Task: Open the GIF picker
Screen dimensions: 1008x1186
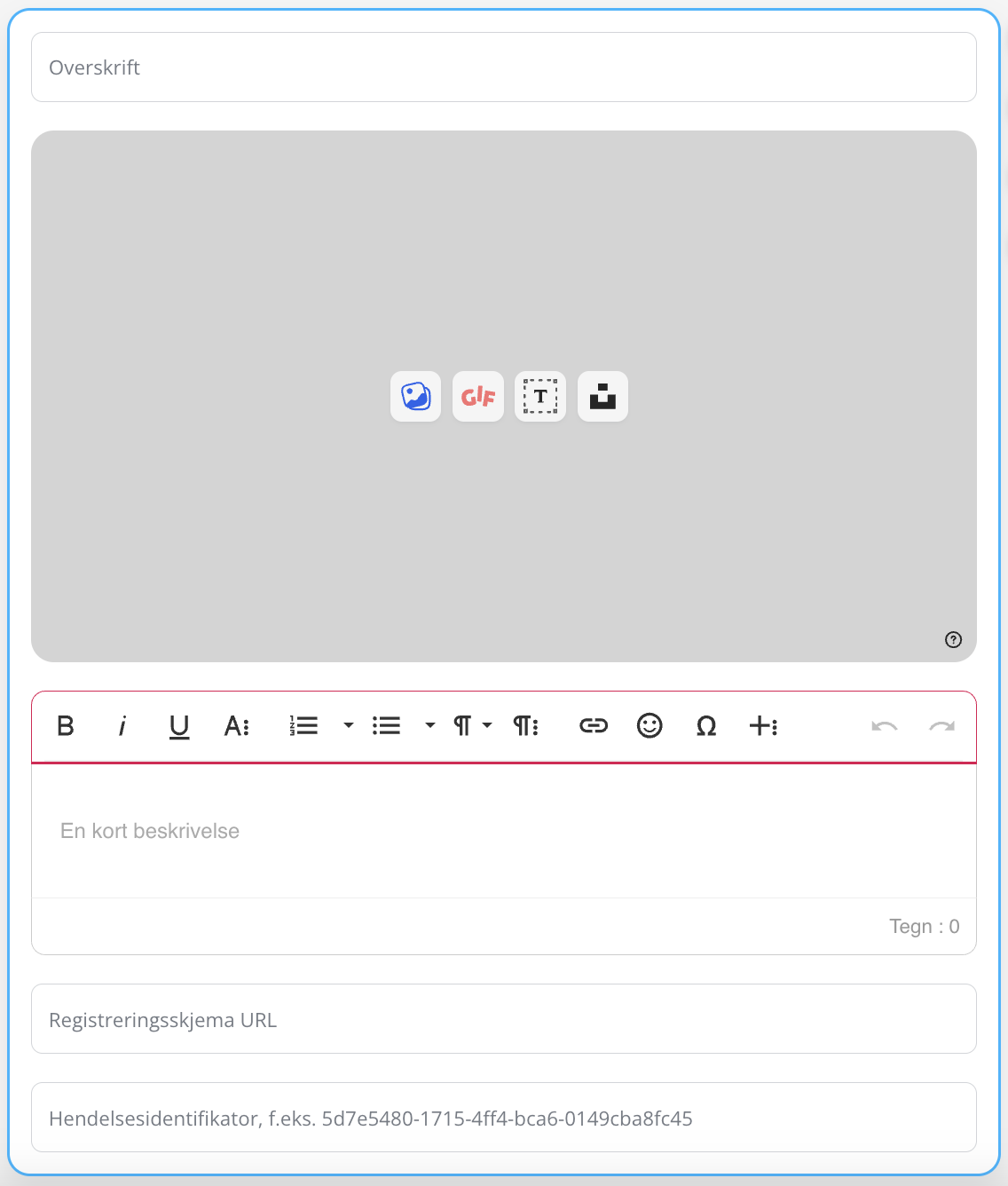Action: pyautogui.click(x=478, y=396)
